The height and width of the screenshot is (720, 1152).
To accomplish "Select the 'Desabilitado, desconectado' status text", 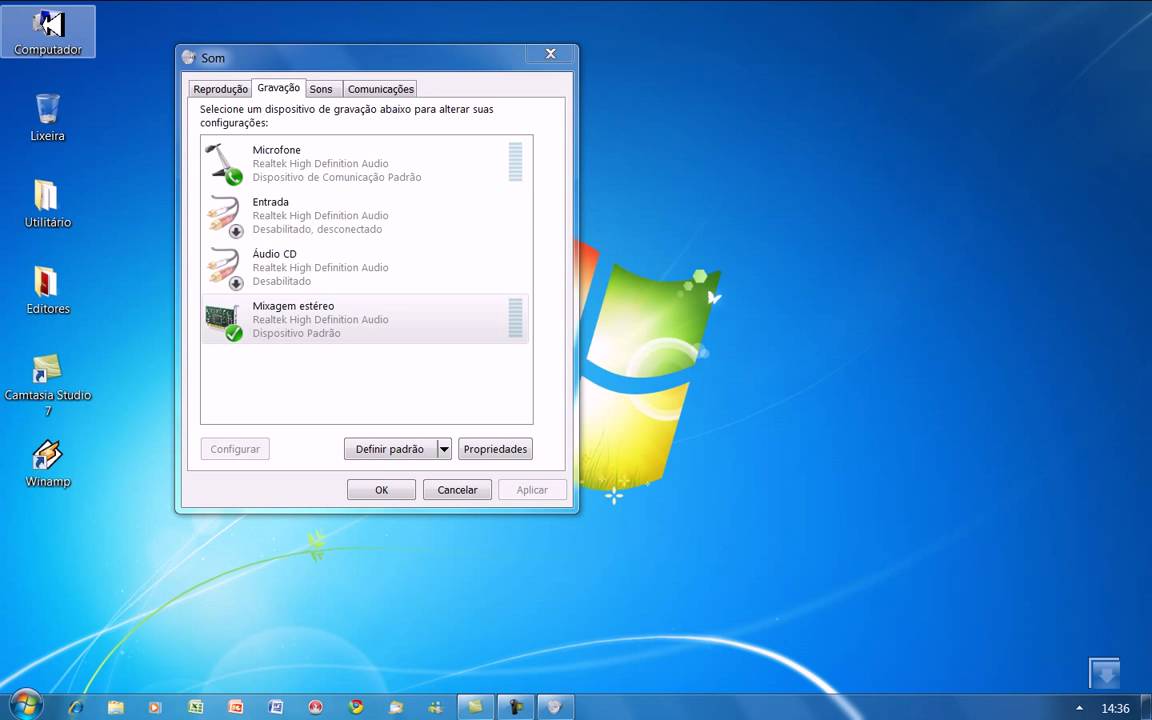I will coord(317,229).
